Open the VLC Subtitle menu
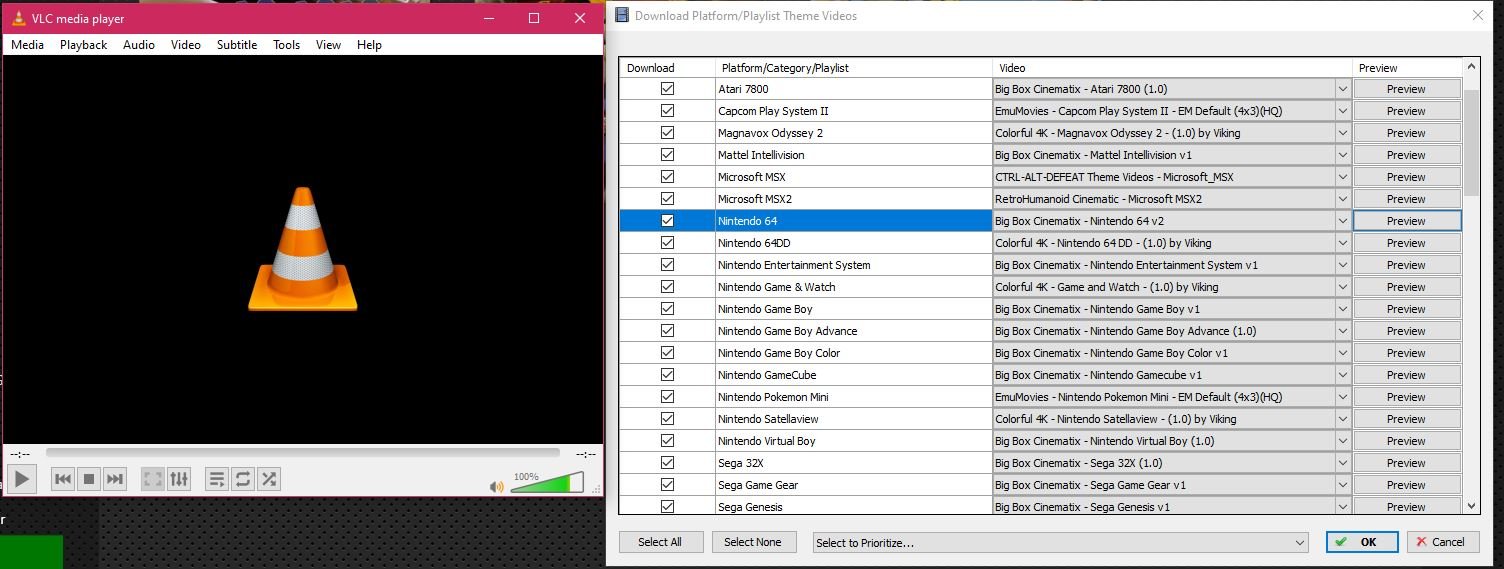 (237, 45)
